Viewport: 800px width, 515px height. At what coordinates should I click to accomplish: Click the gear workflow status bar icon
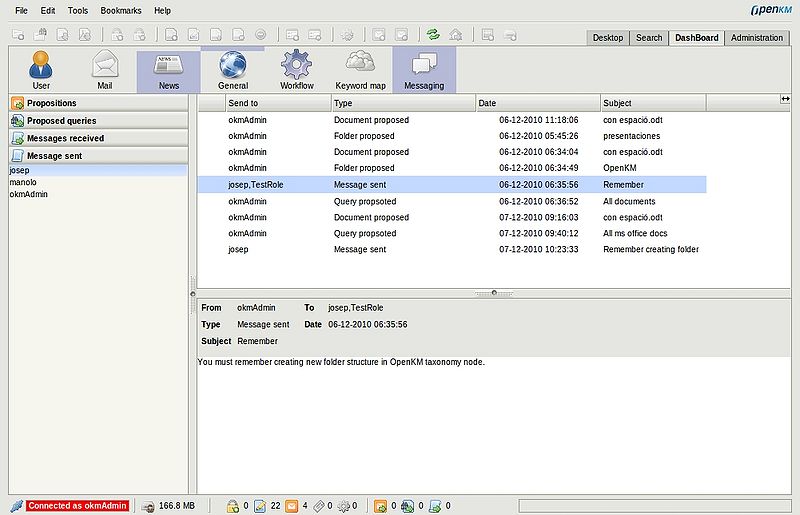344,506
